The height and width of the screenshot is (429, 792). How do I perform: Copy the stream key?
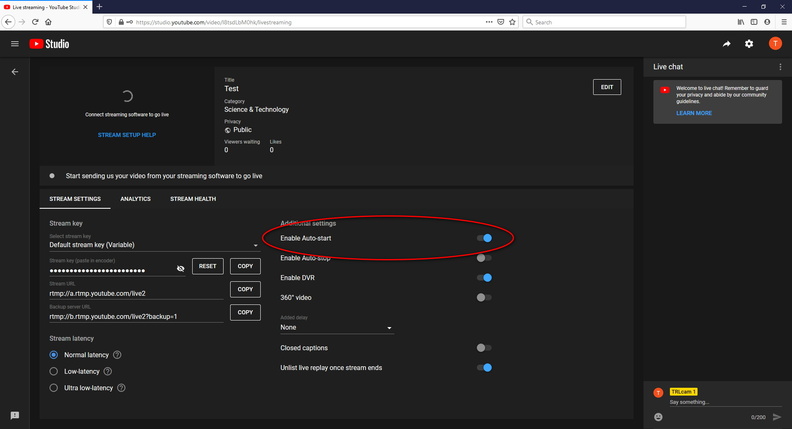pos(245,266)
